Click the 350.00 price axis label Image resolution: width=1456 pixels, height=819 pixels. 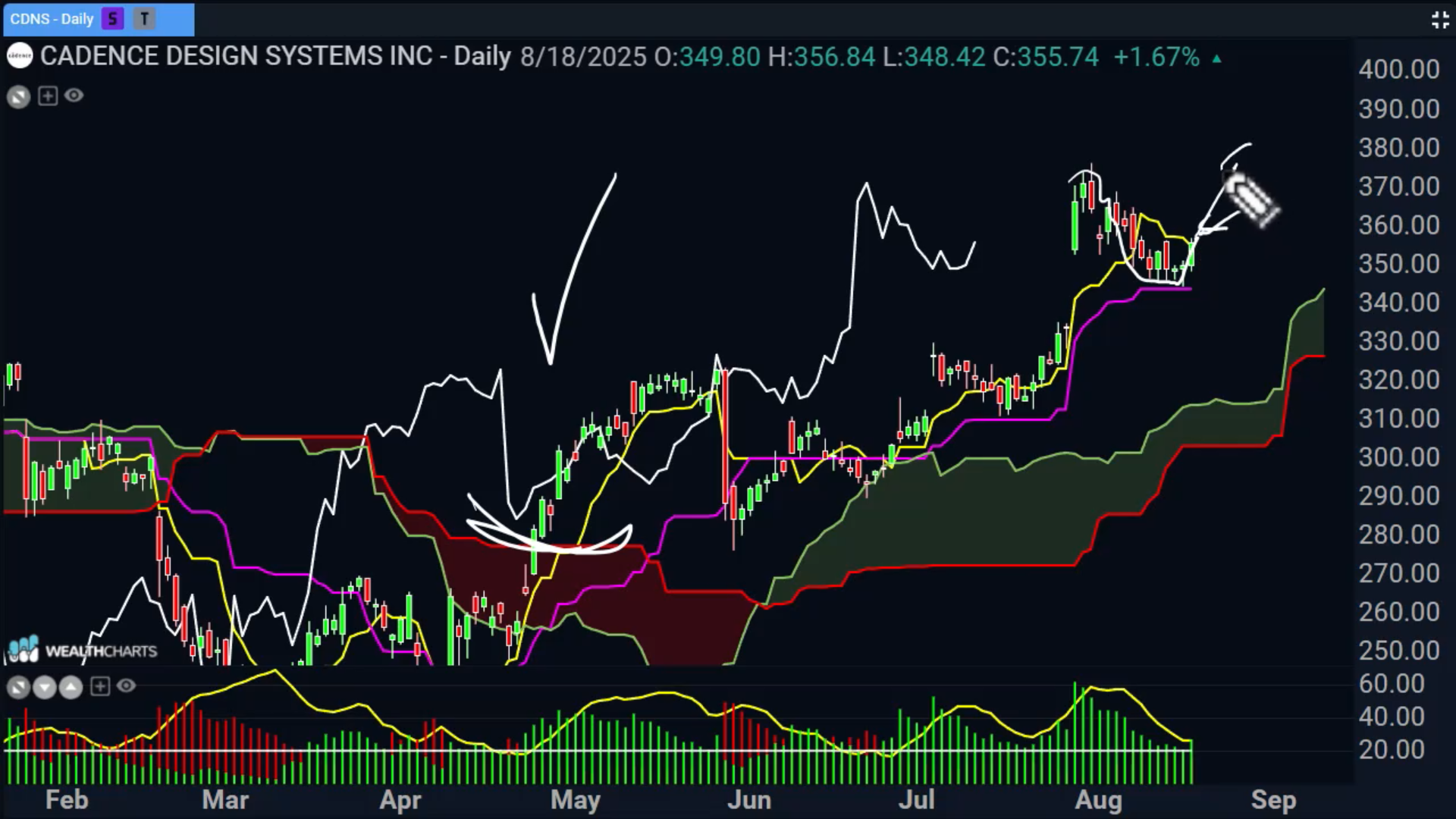[1399, 264]
